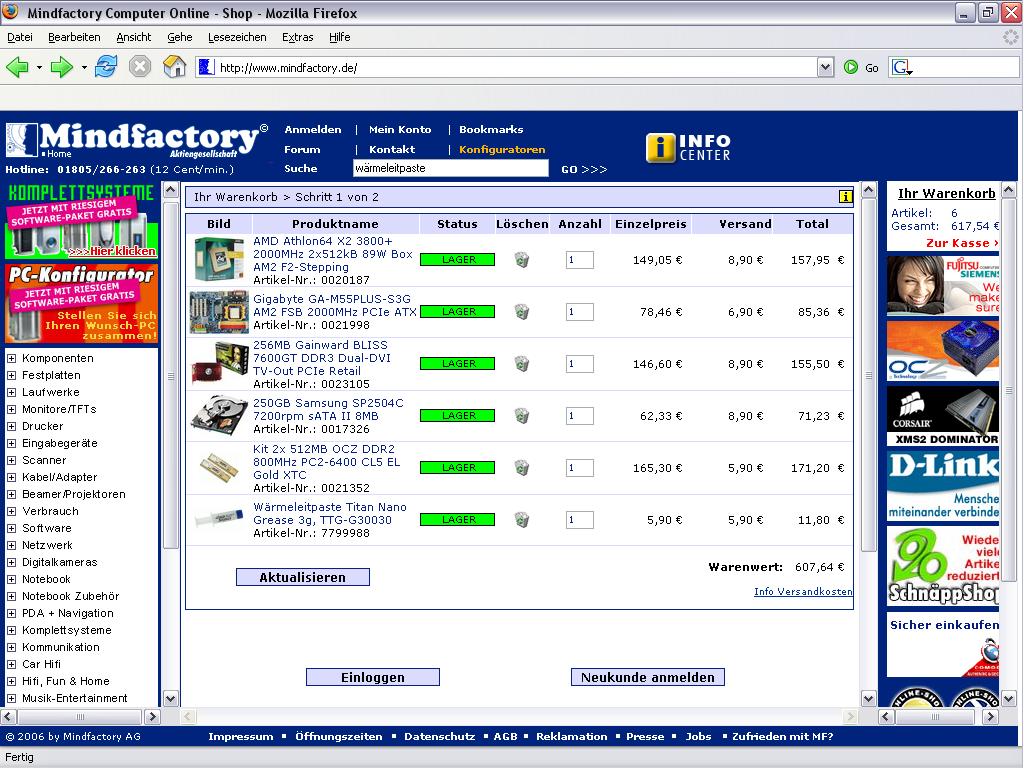Click the green Go button icon
This screenshot has height=768, width=1024.
pos(850,67)
